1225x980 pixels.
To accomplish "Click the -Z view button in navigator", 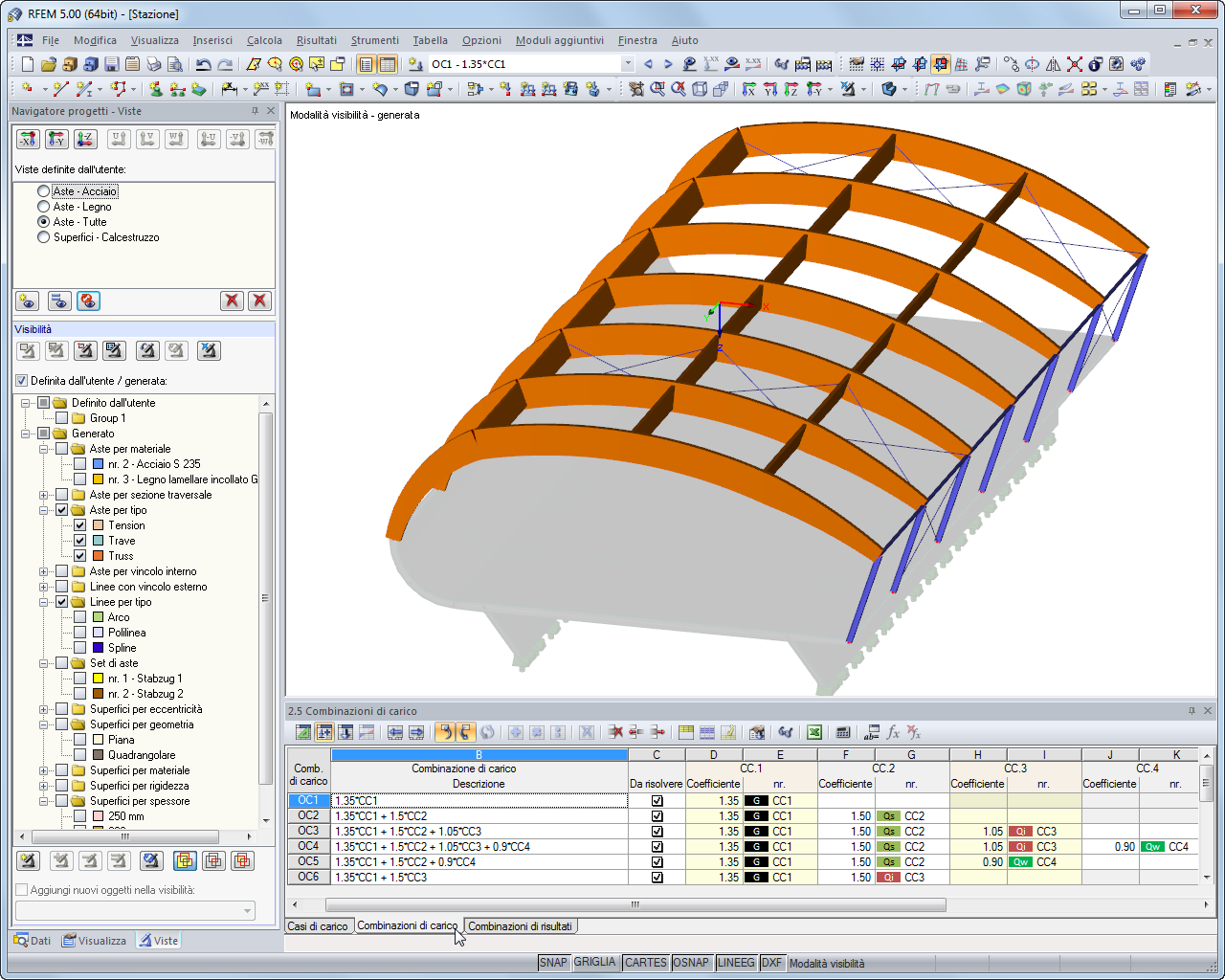I will [x=85, y=139].
